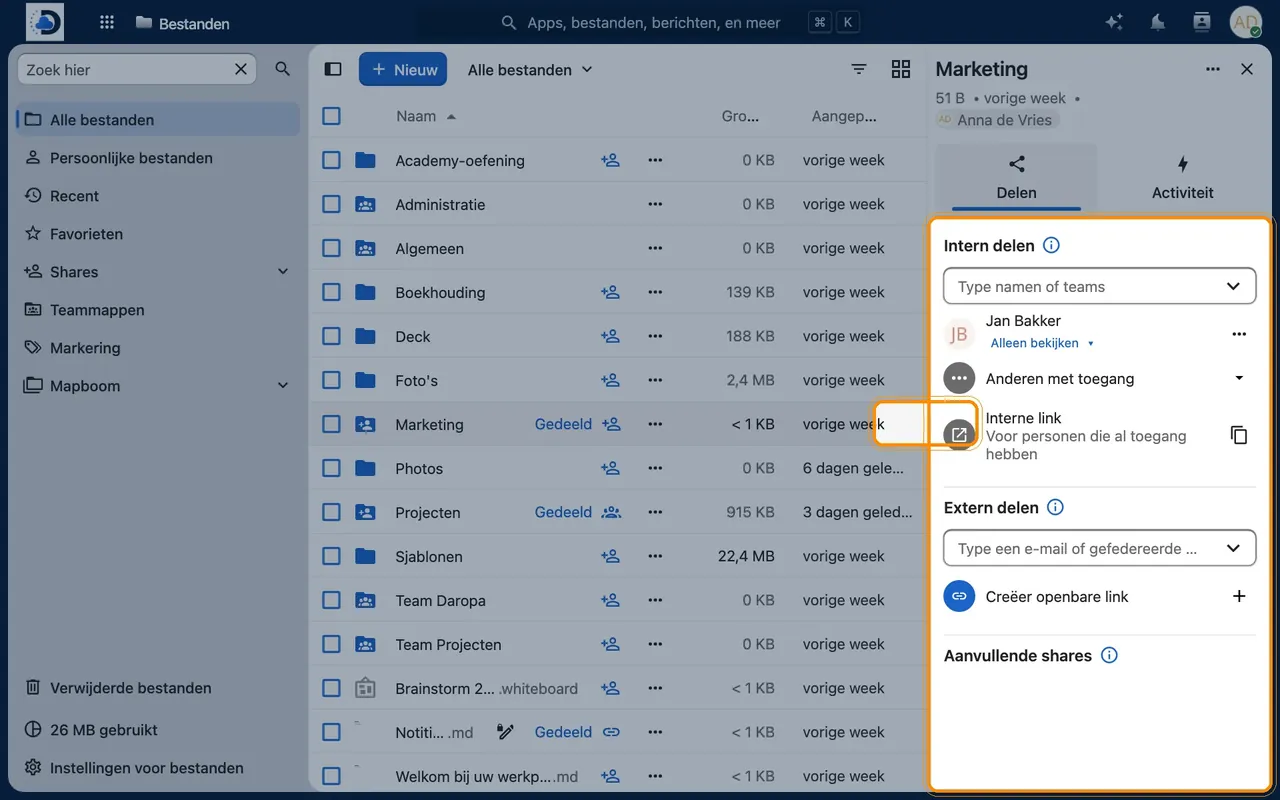The height and width of the screenshot is (800, 1280).
Task: Toggle the navigation sidebar panel icon
Action: [x=333, y=69]
